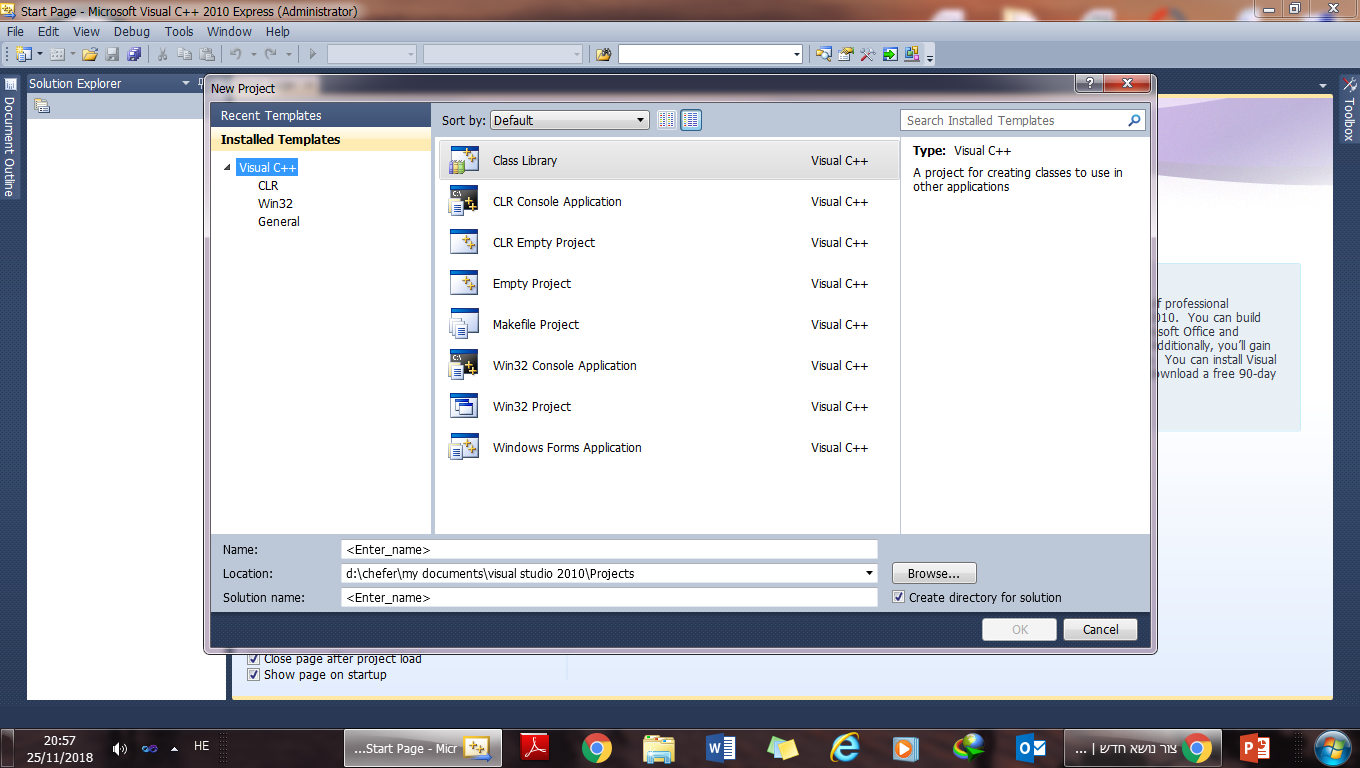Select the Makefile Project template
The height and width of the screenshot is (768, 1360).
[669, 324]
